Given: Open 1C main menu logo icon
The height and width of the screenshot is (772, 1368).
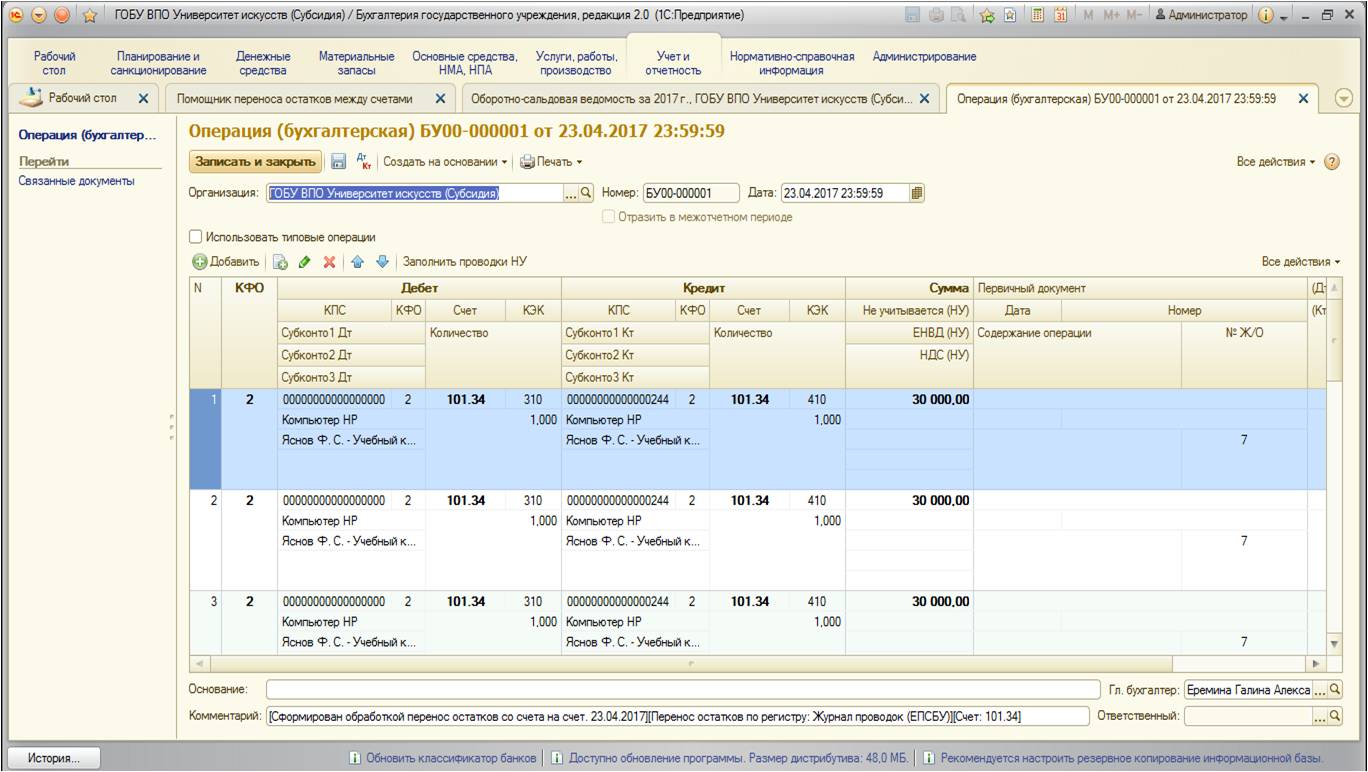Looking at the screenshot, I should 16,15.
